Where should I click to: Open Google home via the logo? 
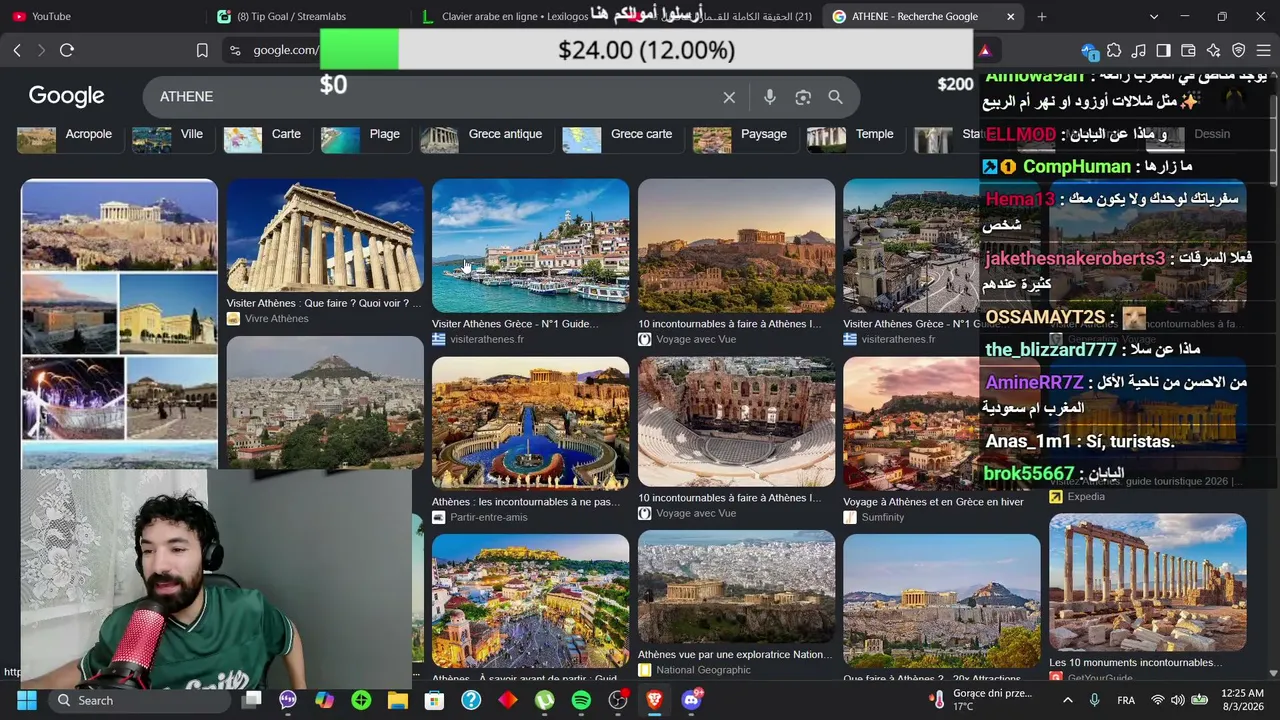pyautogui.click(x=66, y=96)
